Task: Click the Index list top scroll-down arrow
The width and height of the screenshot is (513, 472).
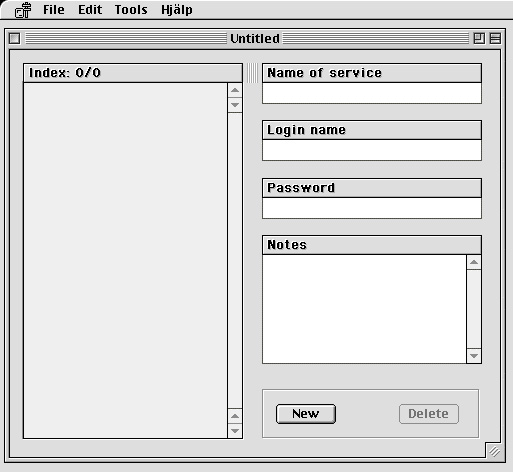Action: [235, 105]
